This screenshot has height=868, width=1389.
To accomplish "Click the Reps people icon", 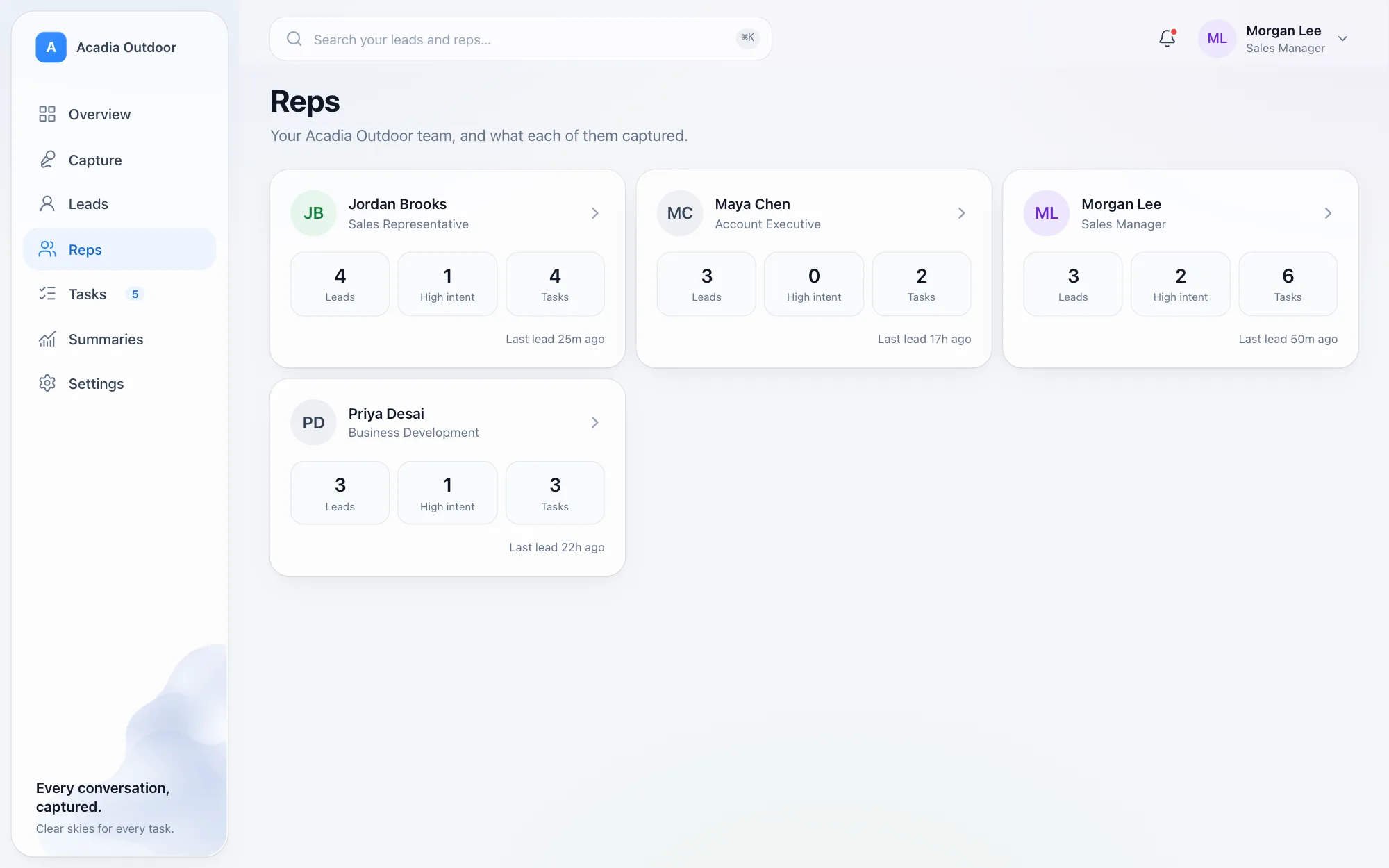I will 47,249.
